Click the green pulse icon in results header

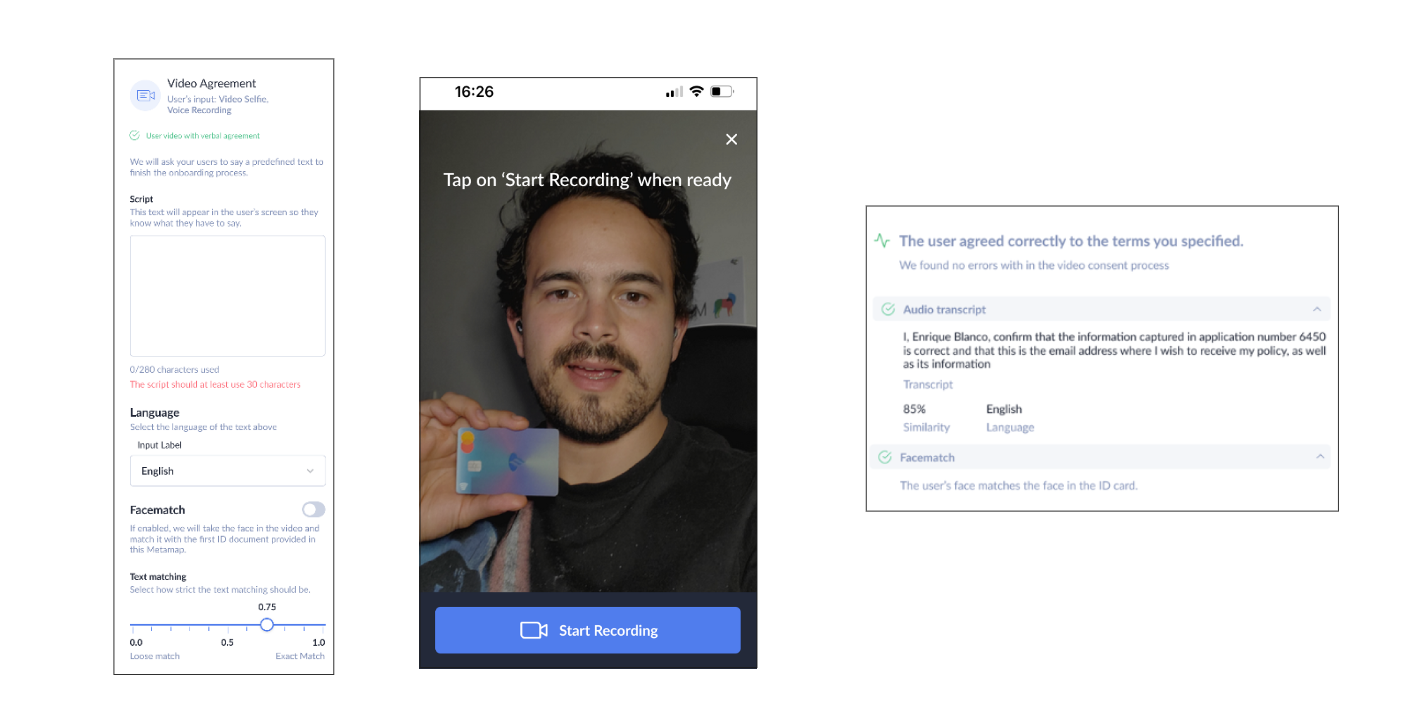pyautogui.click(x=882, y=241)
